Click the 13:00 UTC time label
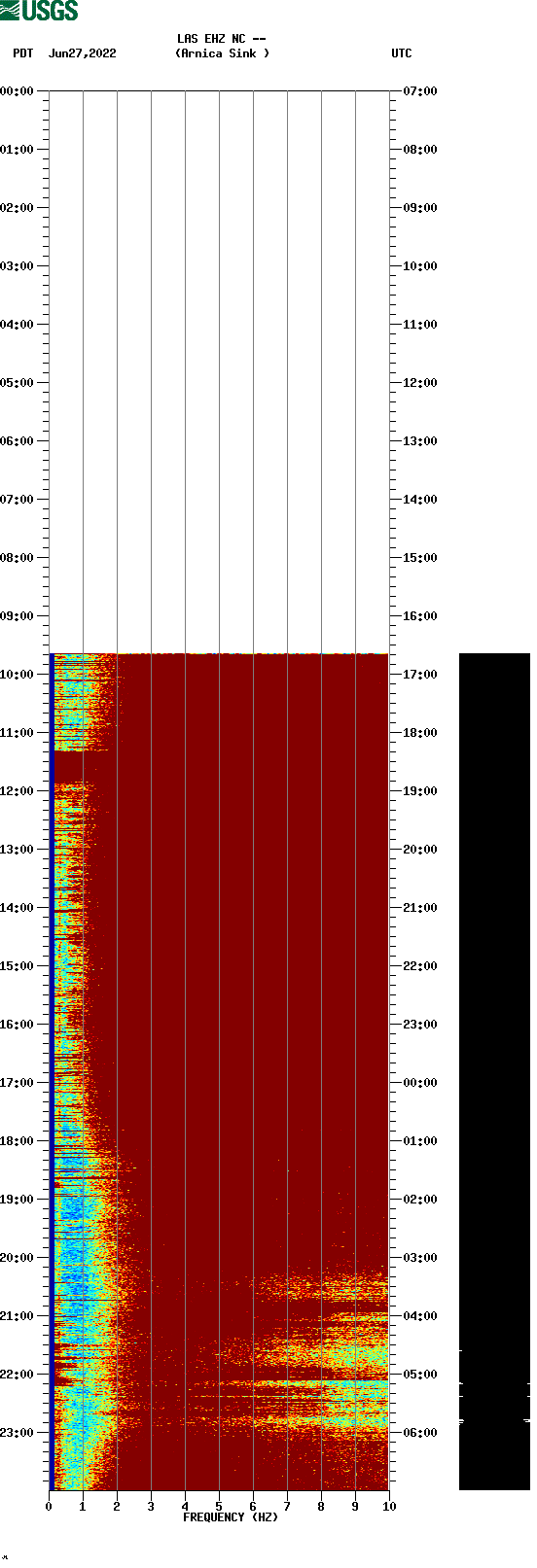This screenshot has width=537, height=1568. (x=420, y=441)
